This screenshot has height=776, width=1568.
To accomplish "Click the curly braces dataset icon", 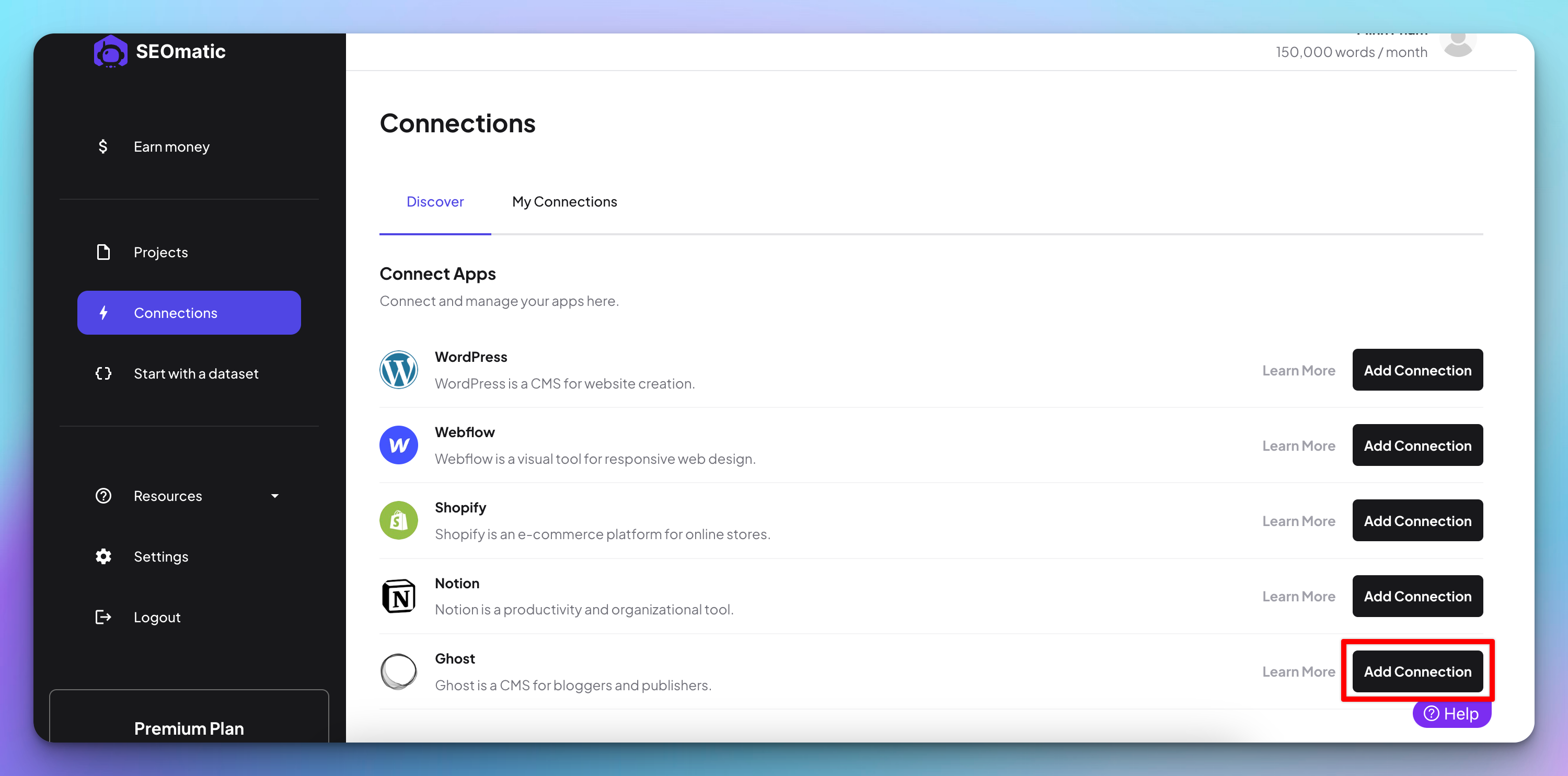I will click(x=103, y=373).
